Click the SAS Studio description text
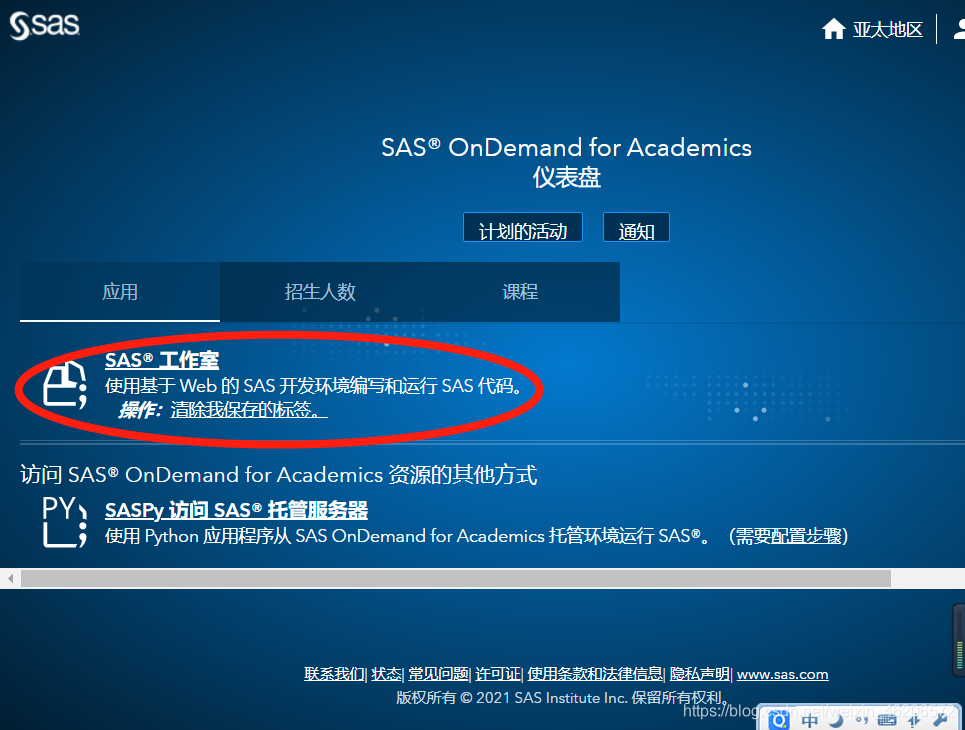Image resolution: width=965 pixels, height=730 pixels. [x=313, y=386]
